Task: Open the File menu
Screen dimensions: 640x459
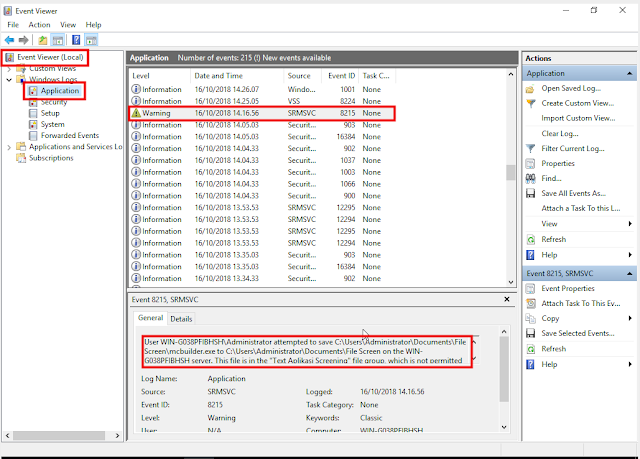Action: click(x=13, y=25)
